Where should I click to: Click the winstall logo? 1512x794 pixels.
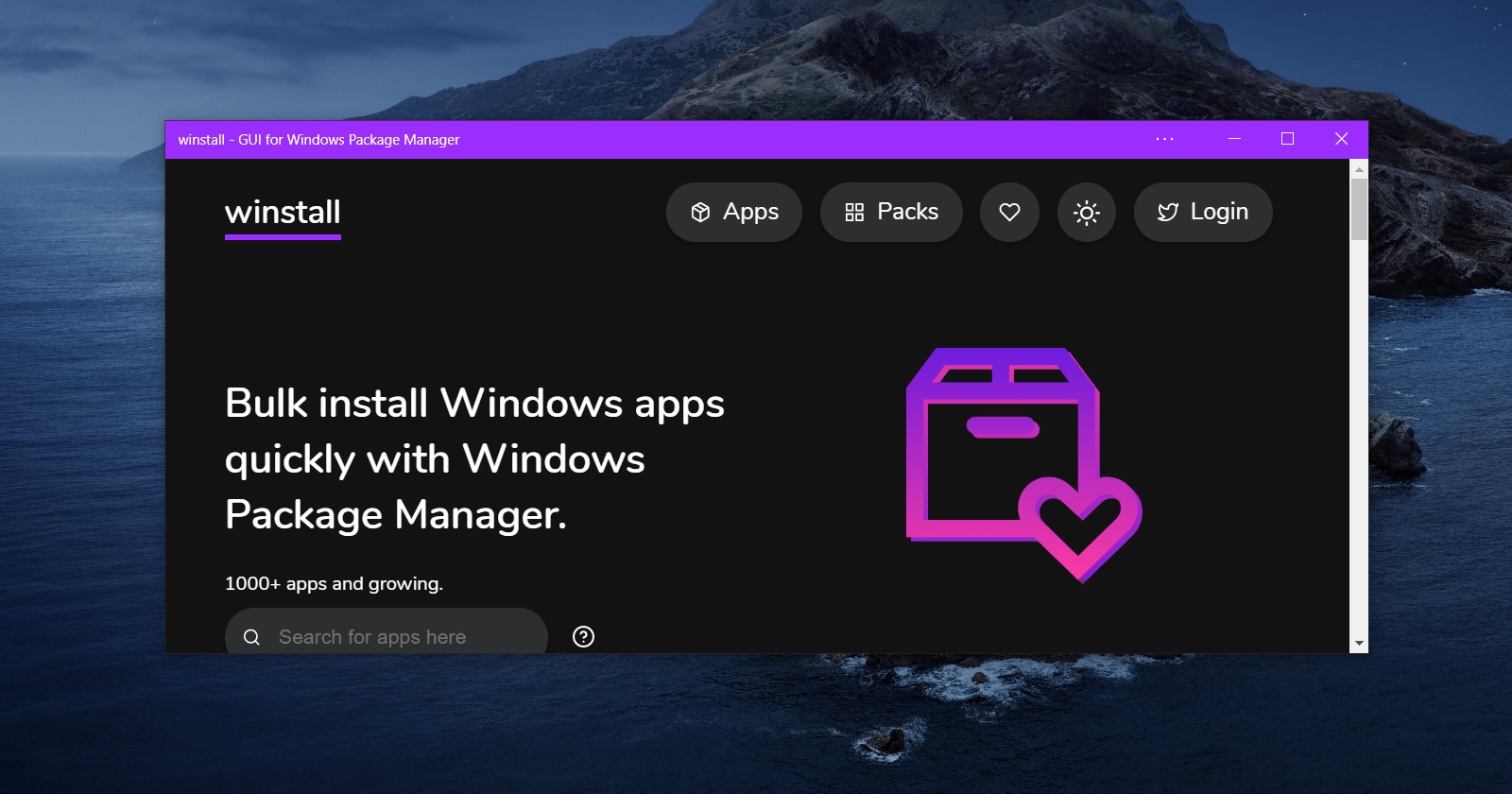[283, 213]
